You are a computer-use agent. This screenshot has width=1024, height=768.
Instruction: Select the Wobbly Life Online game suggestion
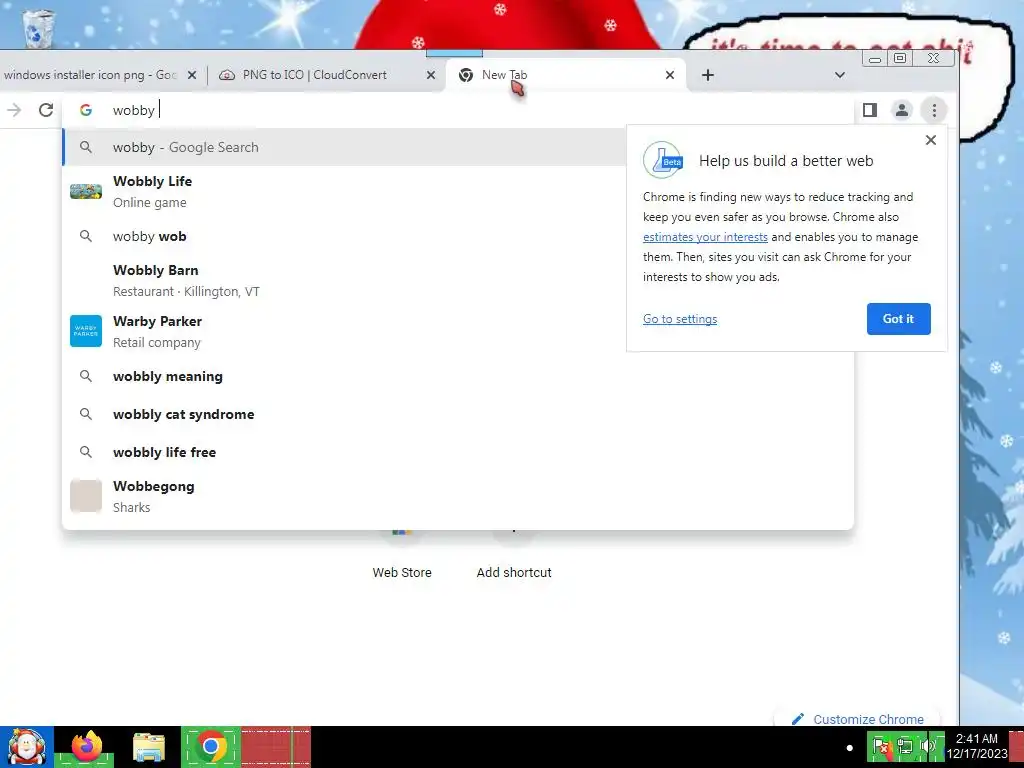[345, 191]
